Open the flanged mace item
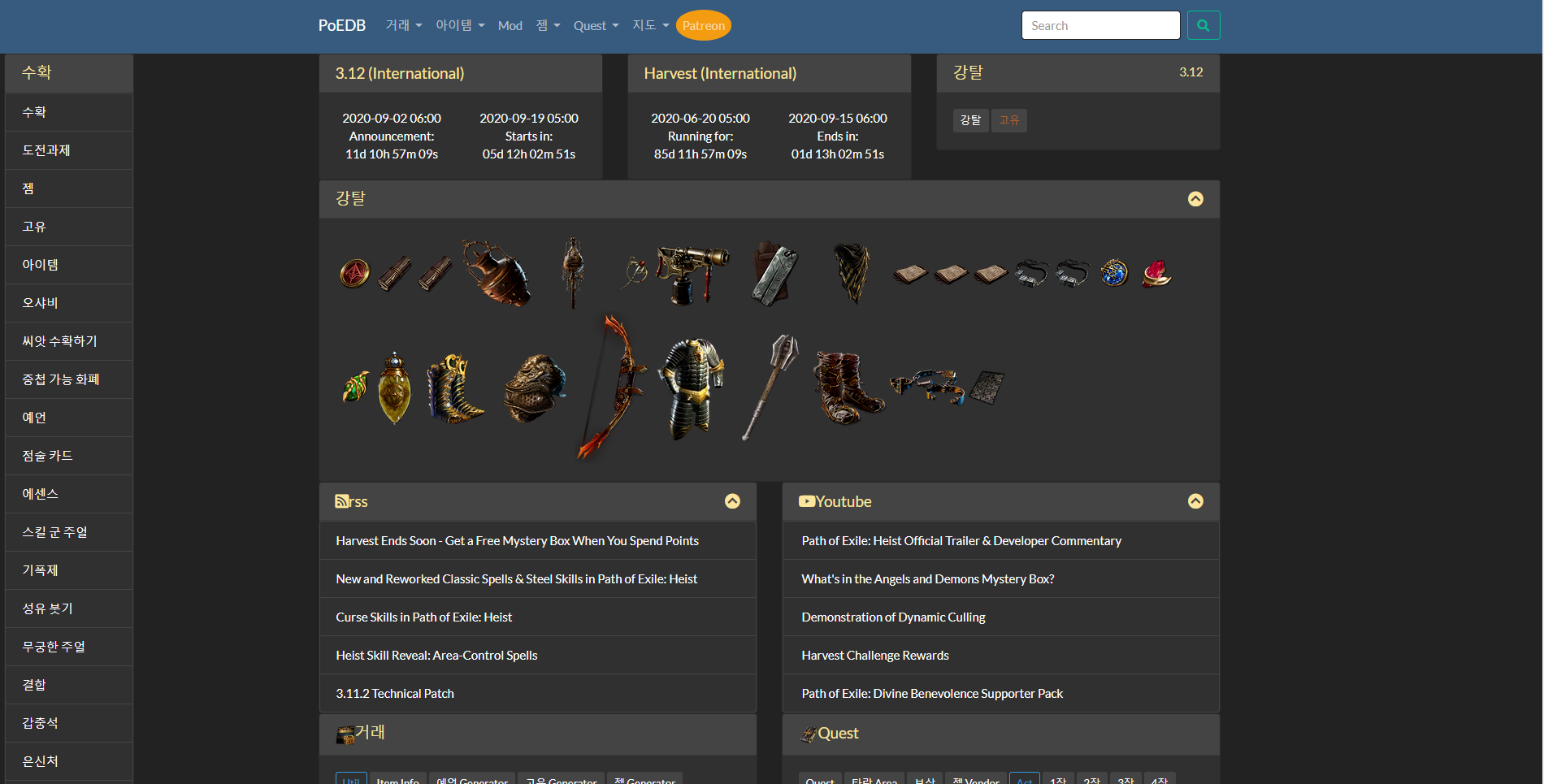 [x=770, y=388]
